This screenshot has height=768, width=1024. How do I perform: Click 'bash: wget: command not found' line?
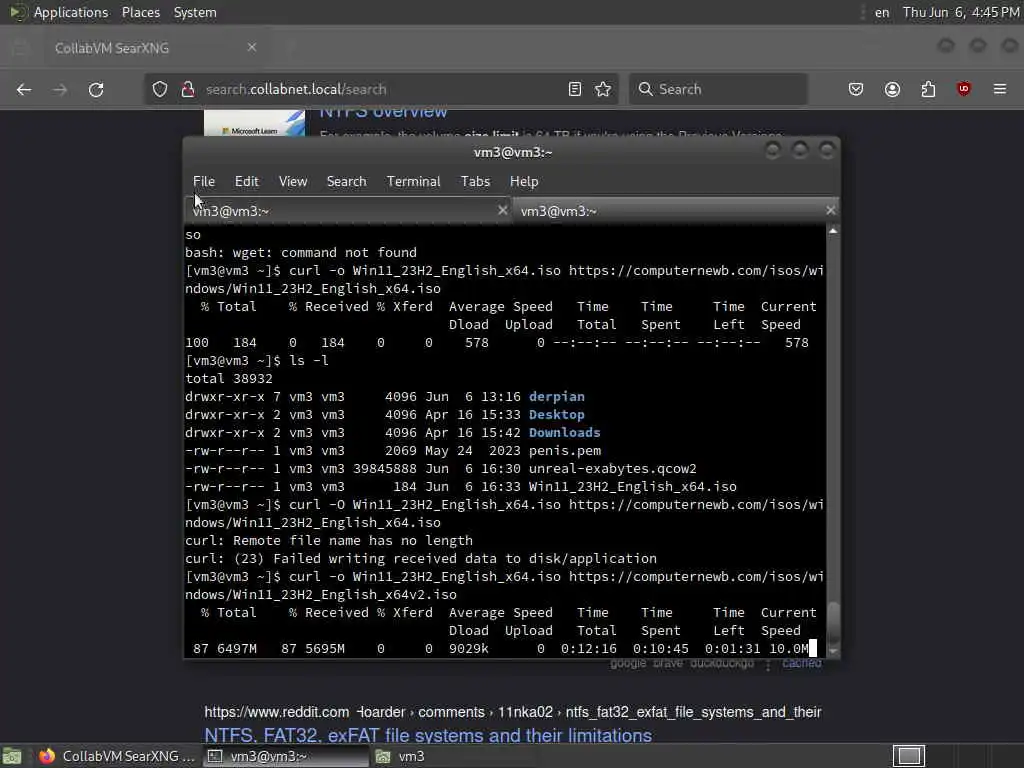pyautogui.click(x=300, y=253)
